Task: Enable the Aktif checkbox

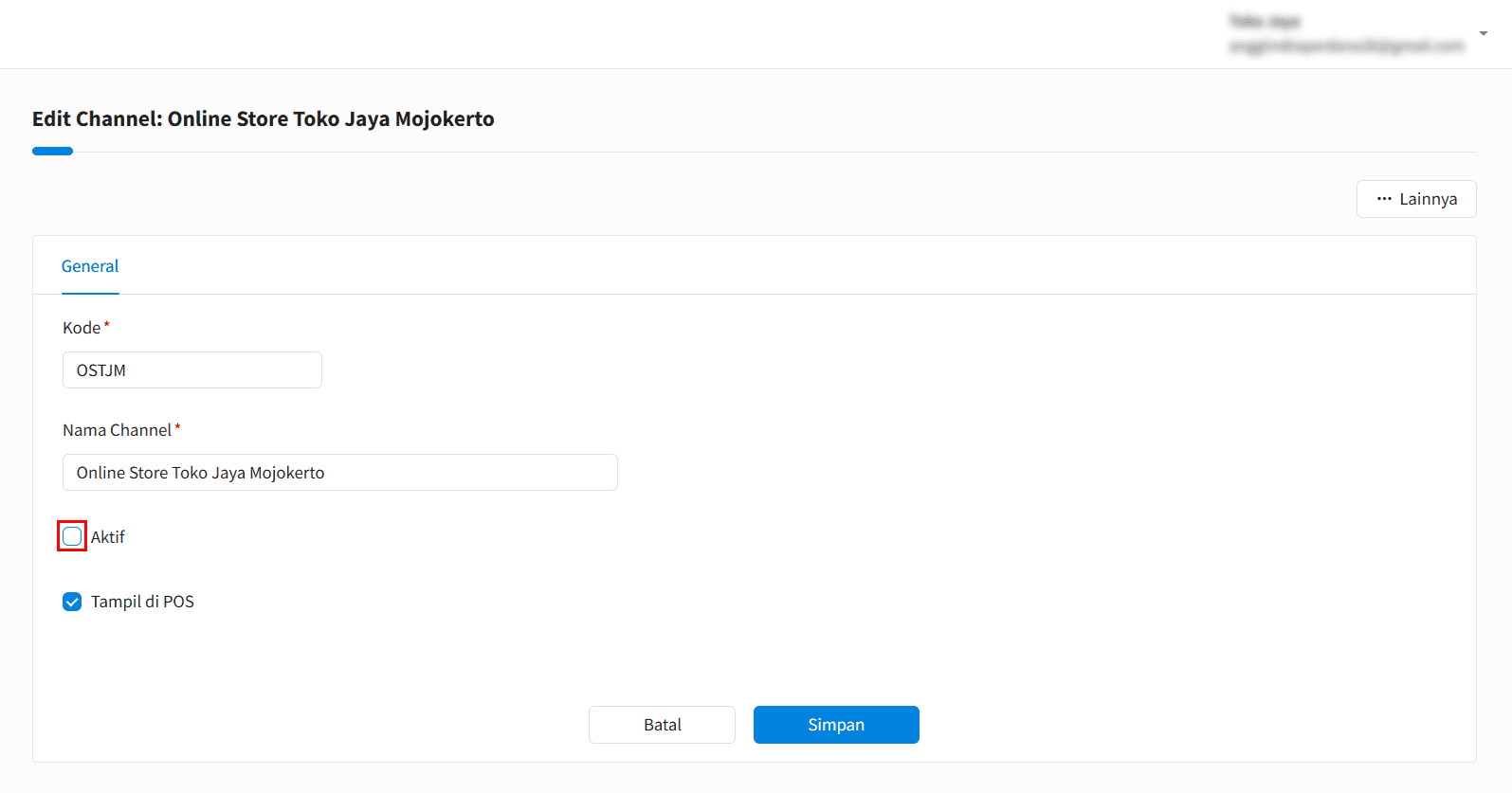Action: [72, 537]
